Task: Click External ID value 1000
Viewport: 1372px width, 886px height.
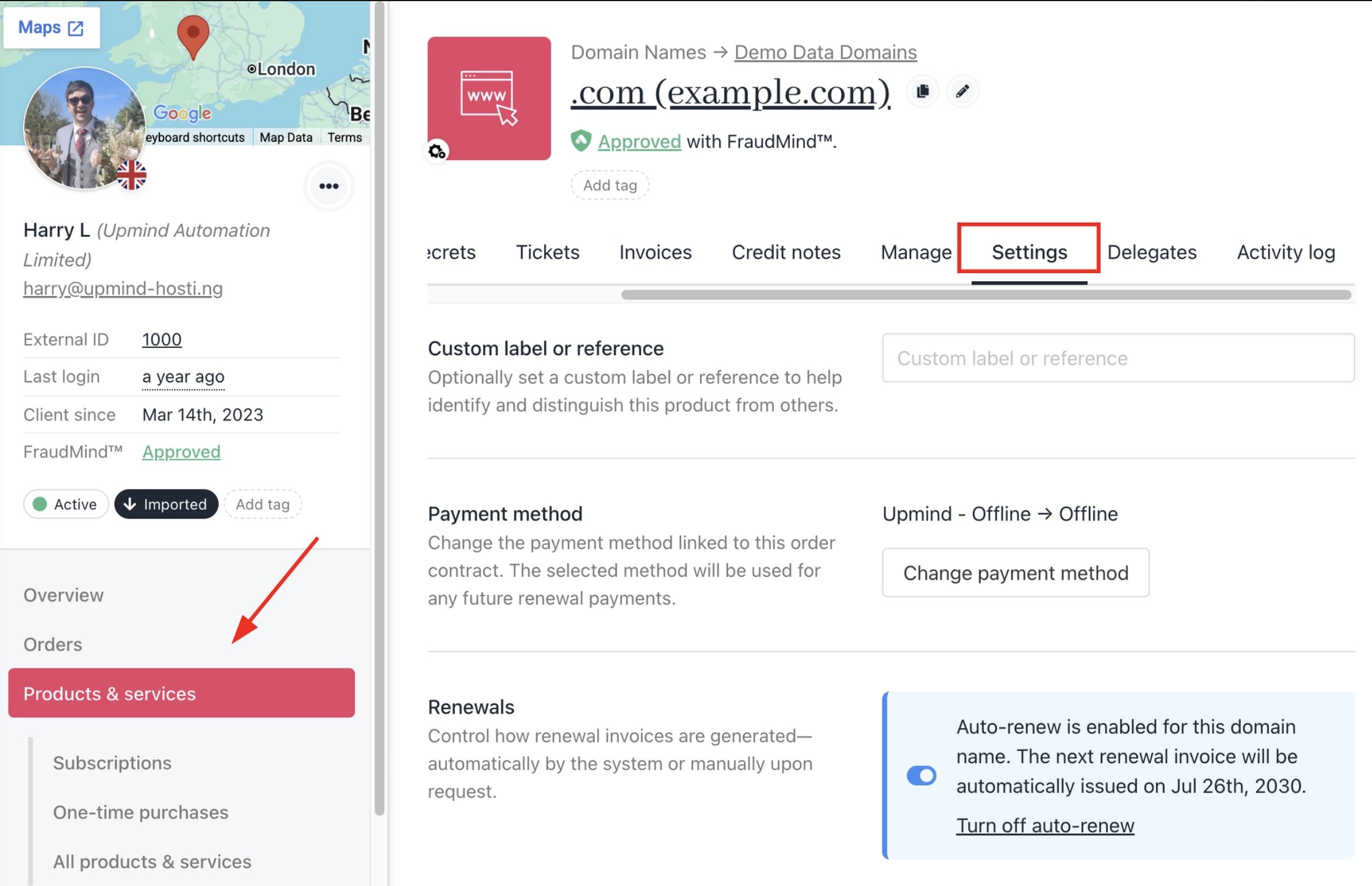Action: (162, 340)
